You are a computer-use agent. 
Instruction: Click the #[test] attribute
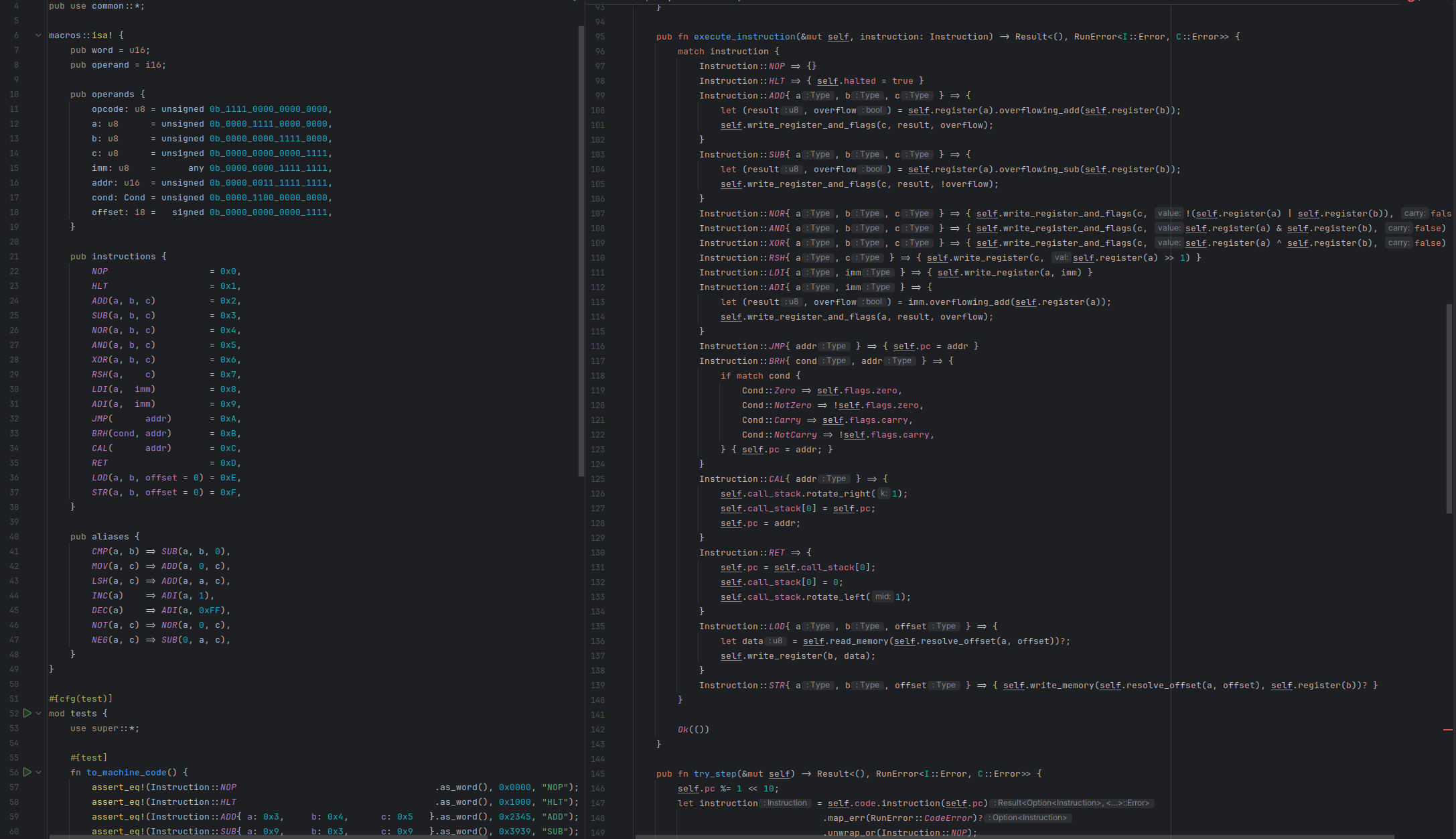[88, 758]
